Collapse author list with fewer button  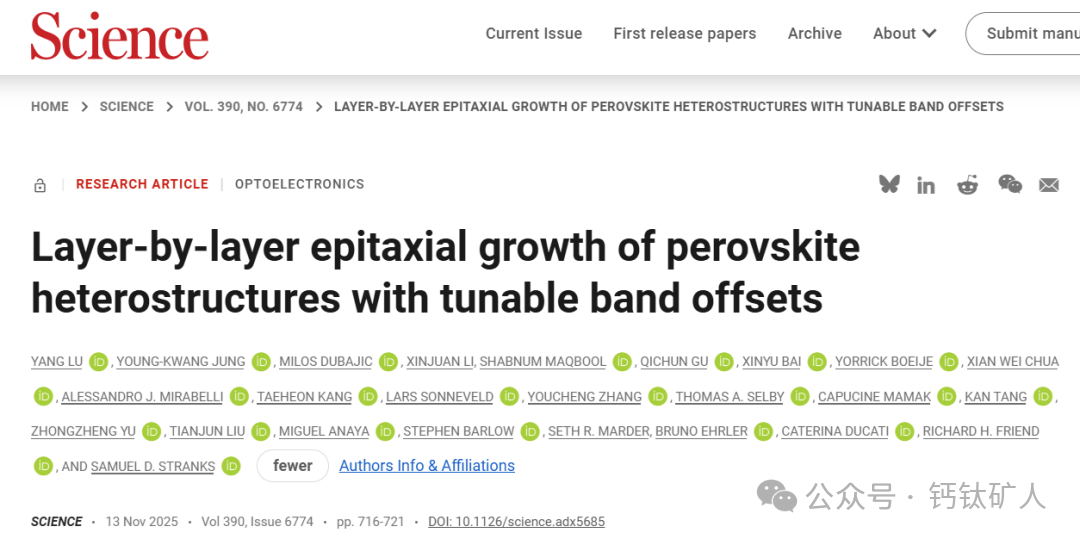[x=293, y=466]
